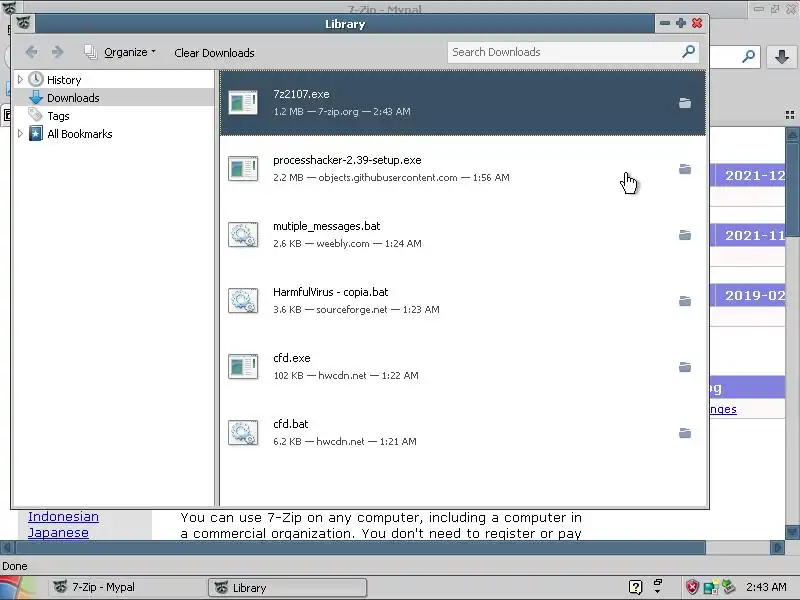The image size is (800, 600).
Task: Click the mutiple_messages.bat gear file icon
Action: click(x=243, y=235)
